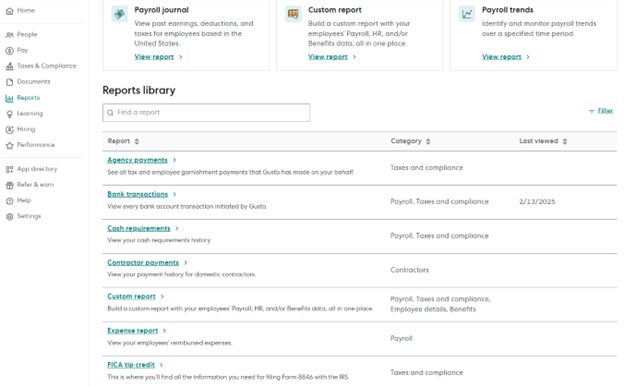The height and width of the screenshot is (387, 624).
Task: Open View report under Payroll trends
Action: [x=501, y=57]
